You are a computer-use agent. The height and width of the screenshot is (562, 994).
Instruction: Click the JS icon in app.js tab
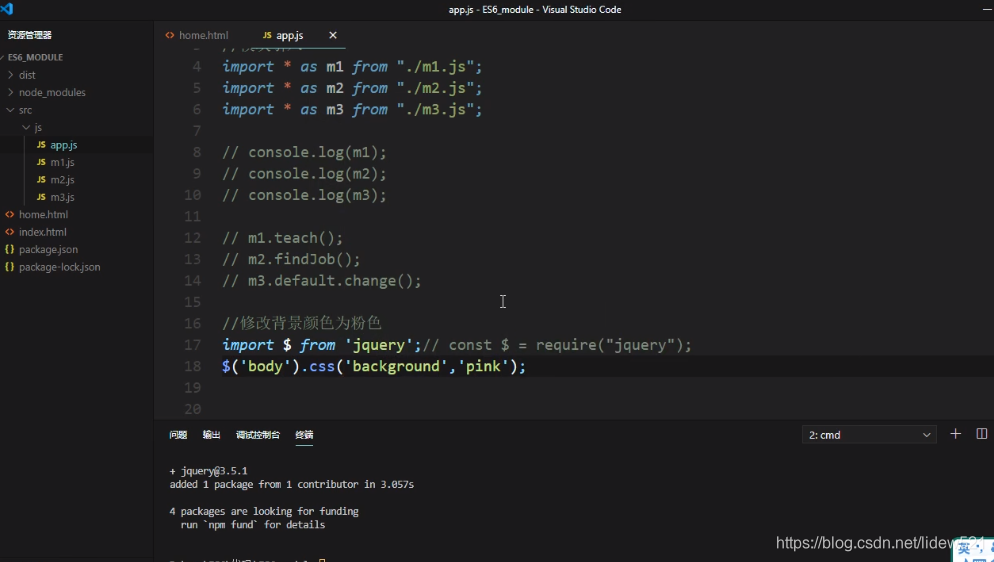[x=267, y=35]
